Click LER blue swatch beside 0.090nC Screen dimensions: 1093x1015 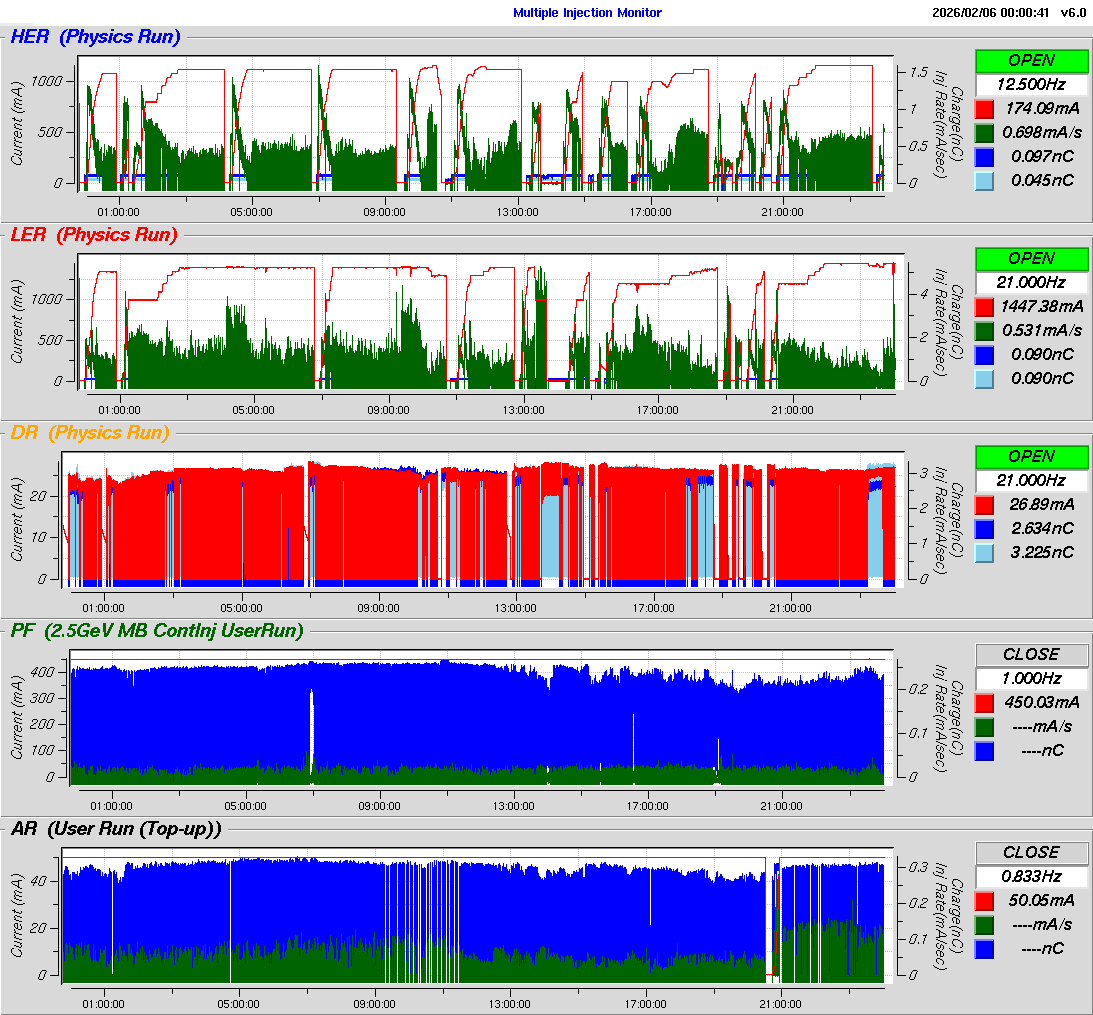tap(984, 355)
